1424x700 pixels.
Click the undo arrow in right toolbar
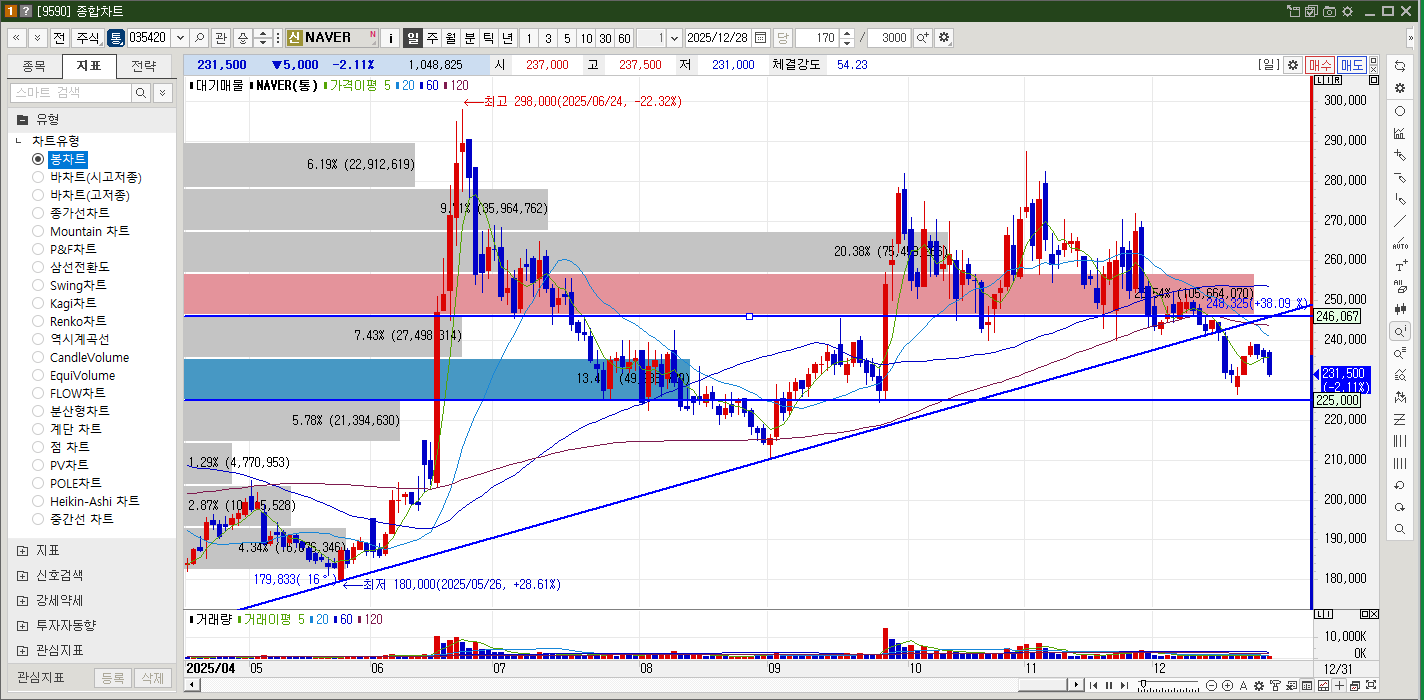point(1400,485)
